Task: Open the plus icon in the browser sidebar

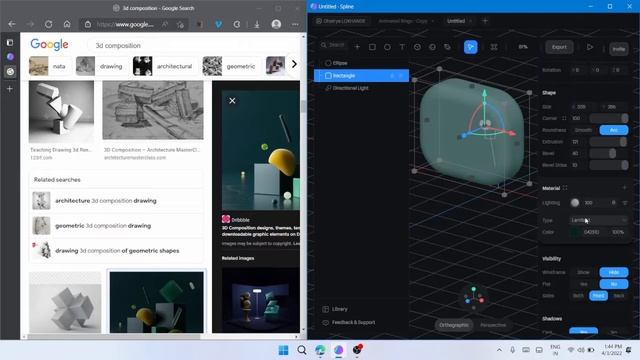Action: (10, 89)
